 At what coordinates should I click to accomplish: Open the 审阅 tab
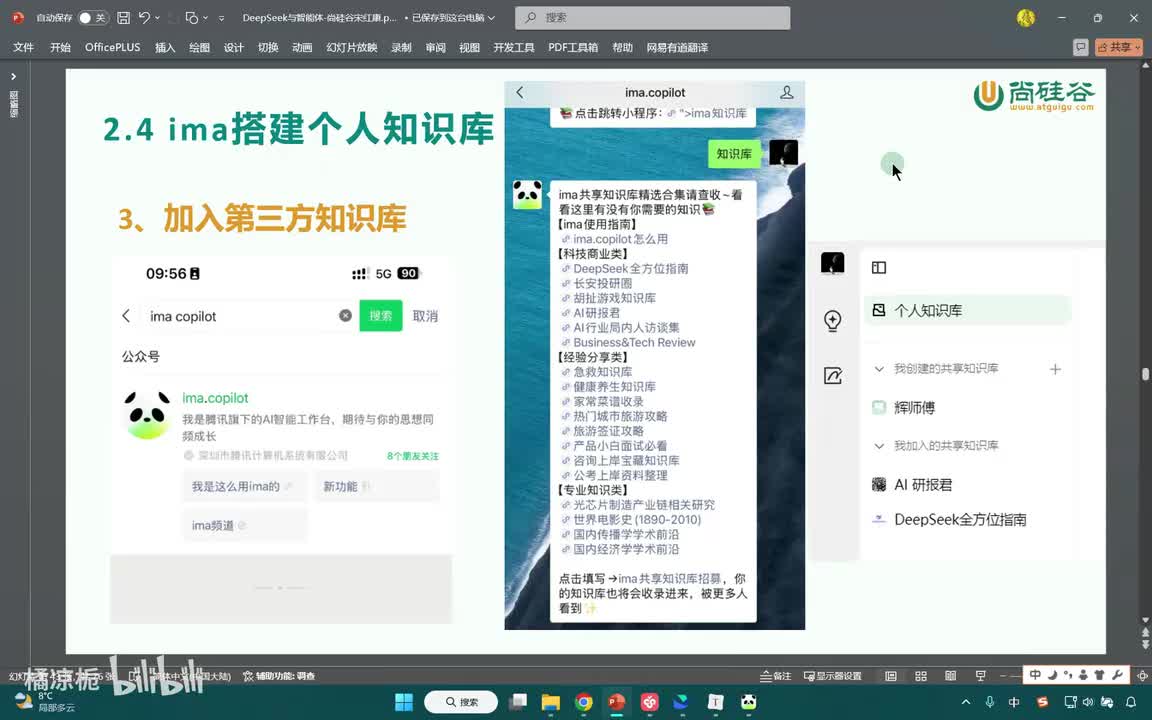tap(436, 47)
